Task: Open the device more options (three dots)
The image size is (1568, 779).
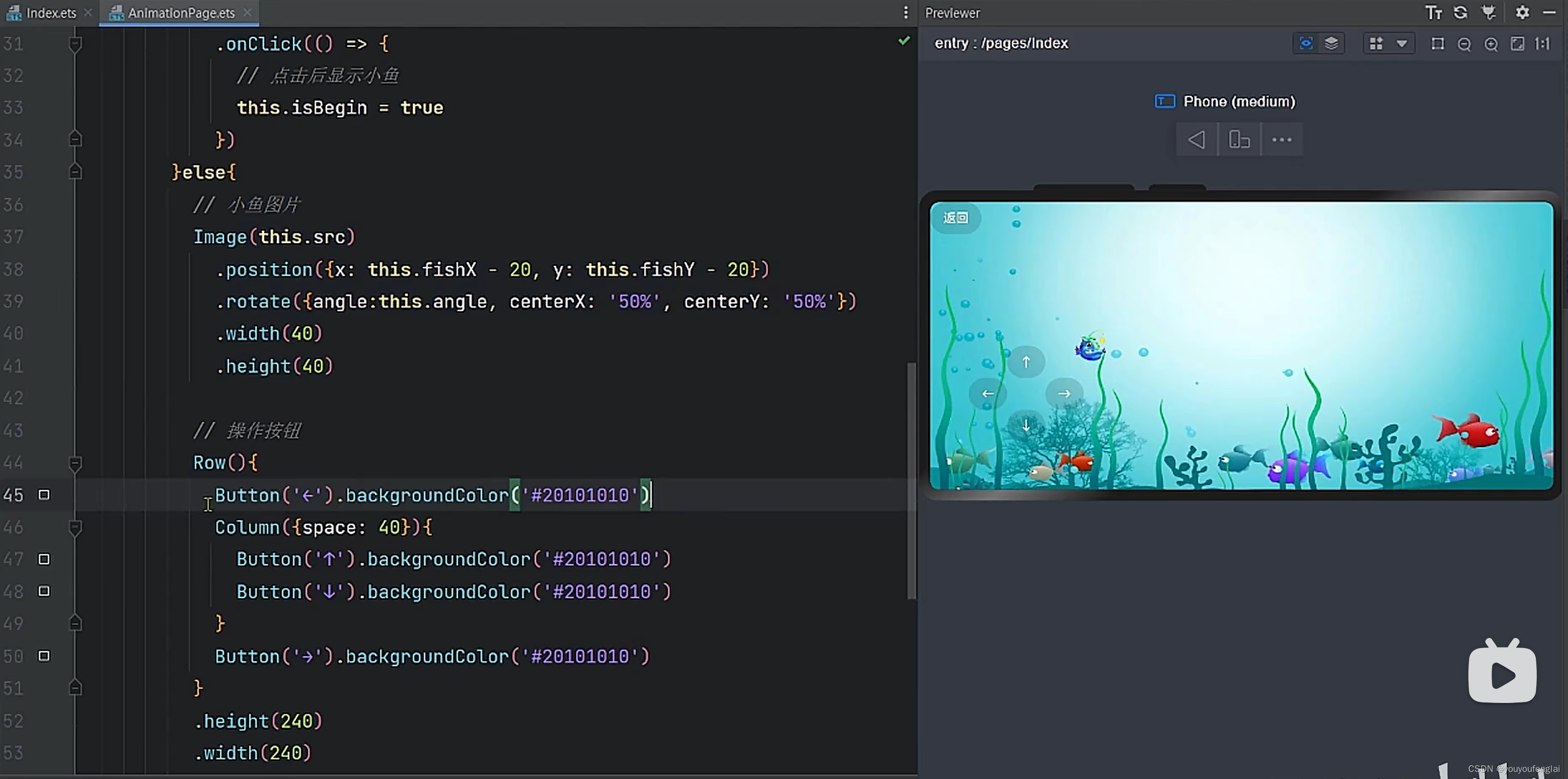Action: [1281, 139]
